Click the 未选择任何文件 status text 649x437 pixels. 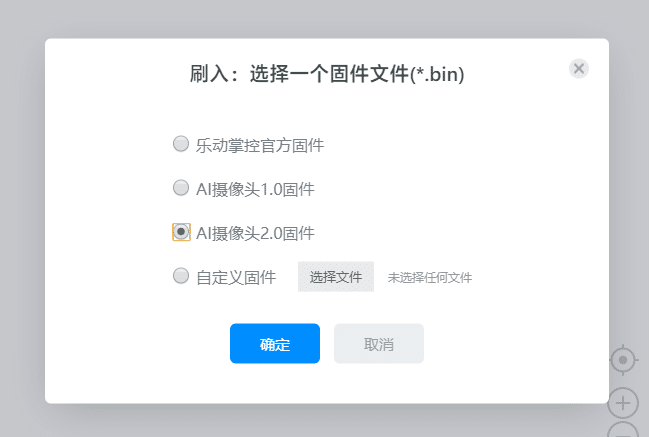click(x=430, y=278)
